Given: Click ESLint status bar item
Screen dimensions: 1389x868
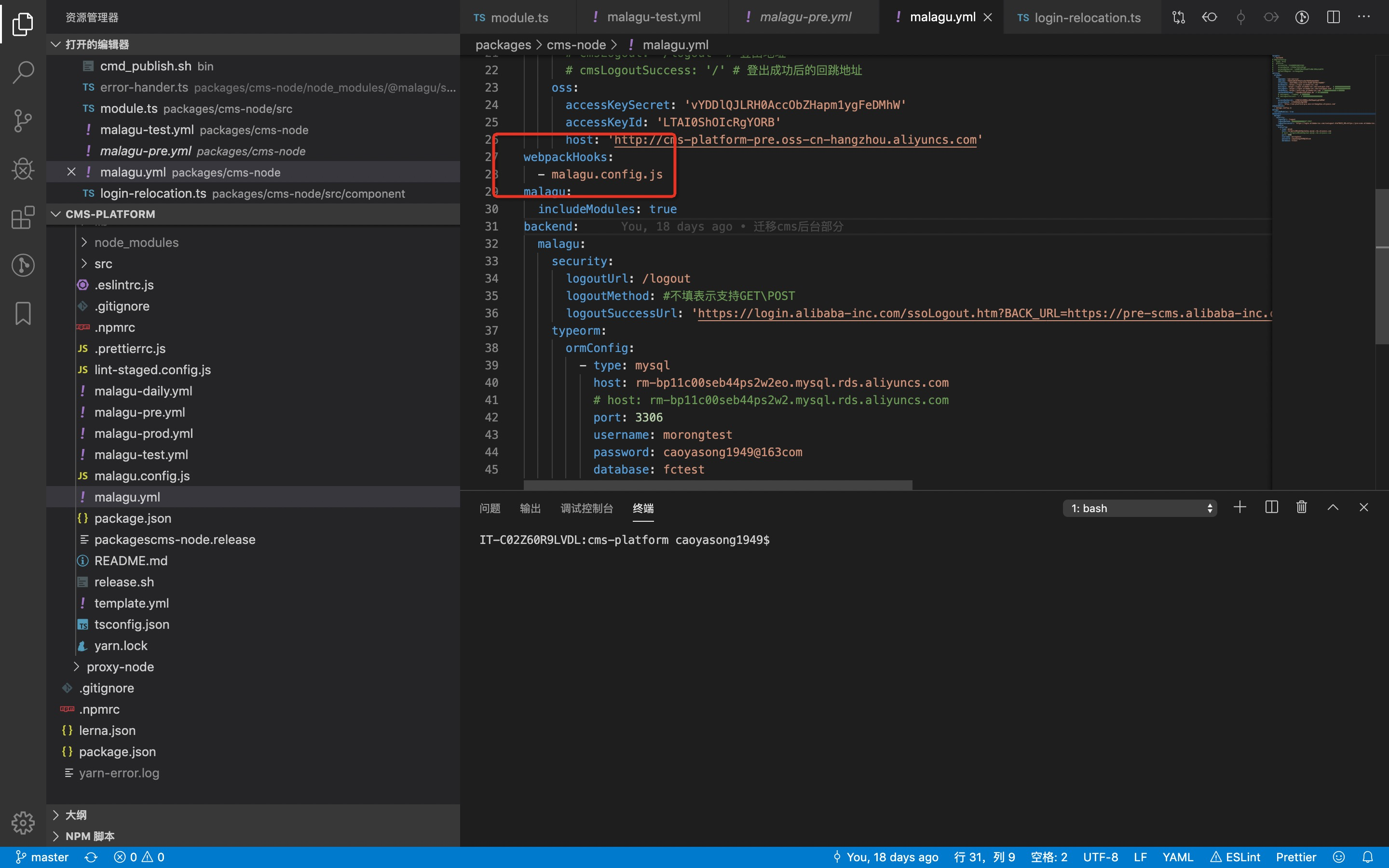Looking at the screenshot, I should (1235, 857).
